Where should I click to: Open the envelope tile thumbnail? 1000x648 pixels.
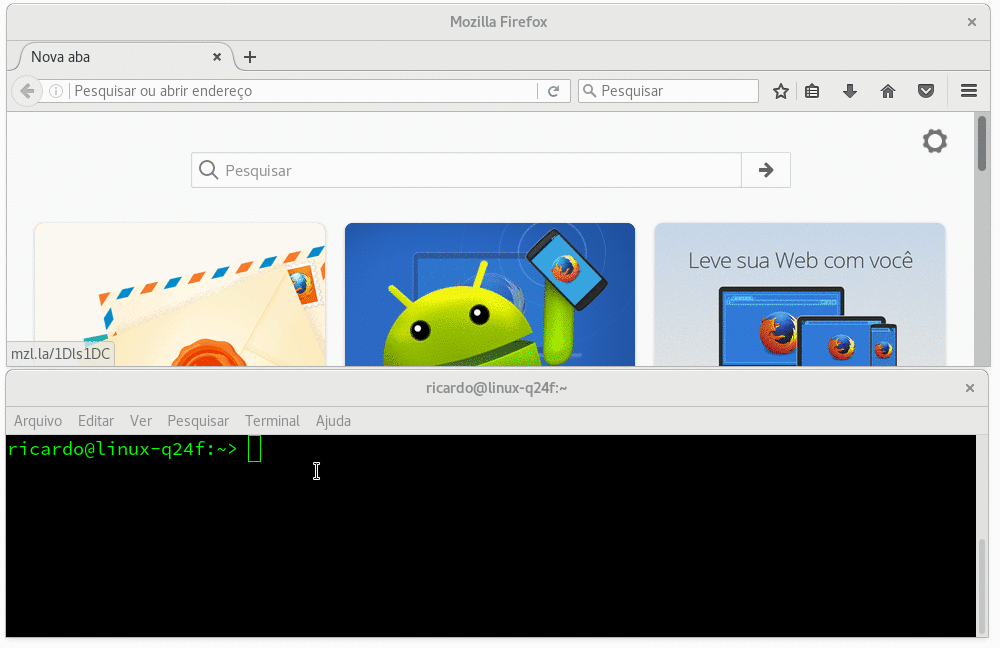pos(180,295)
